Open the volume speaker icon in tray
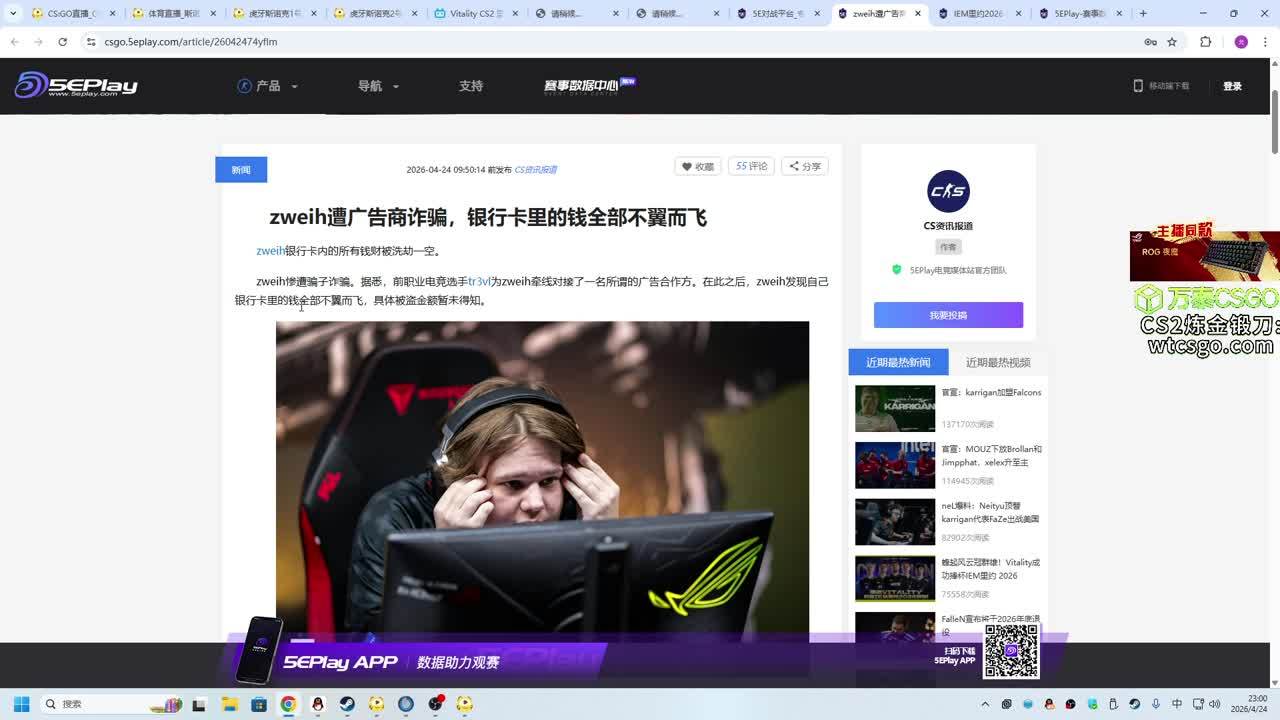1280x720 pixels. point(1215,704)
